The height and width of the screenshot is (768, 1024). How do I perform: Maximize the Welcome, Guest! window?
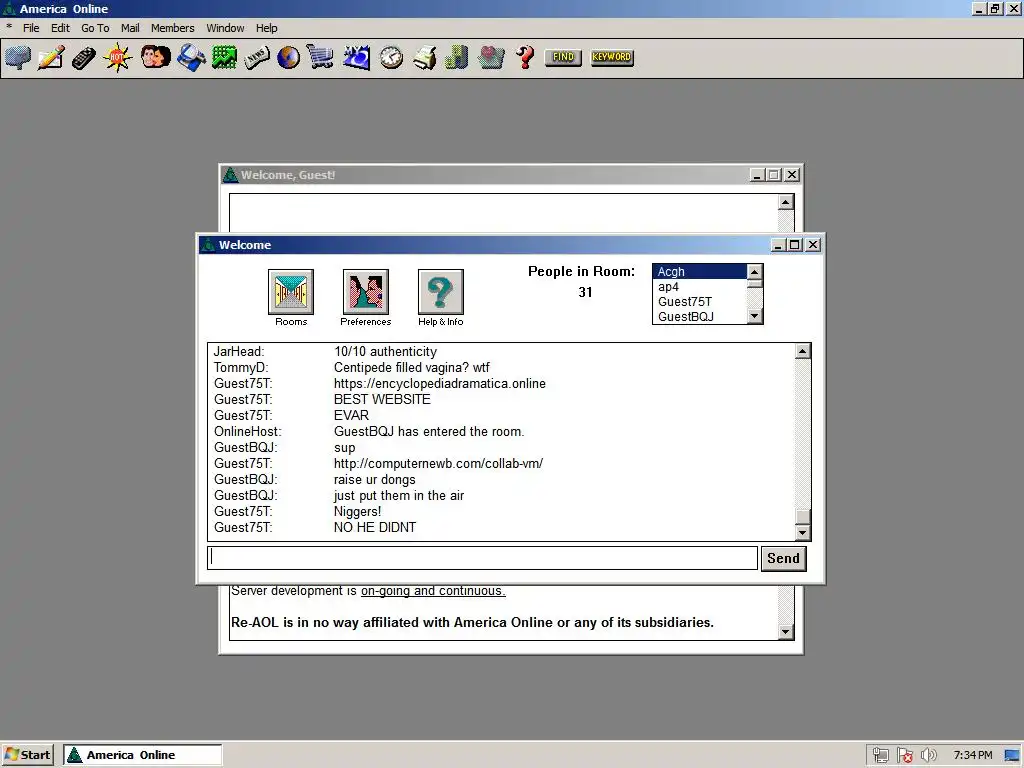774,175
